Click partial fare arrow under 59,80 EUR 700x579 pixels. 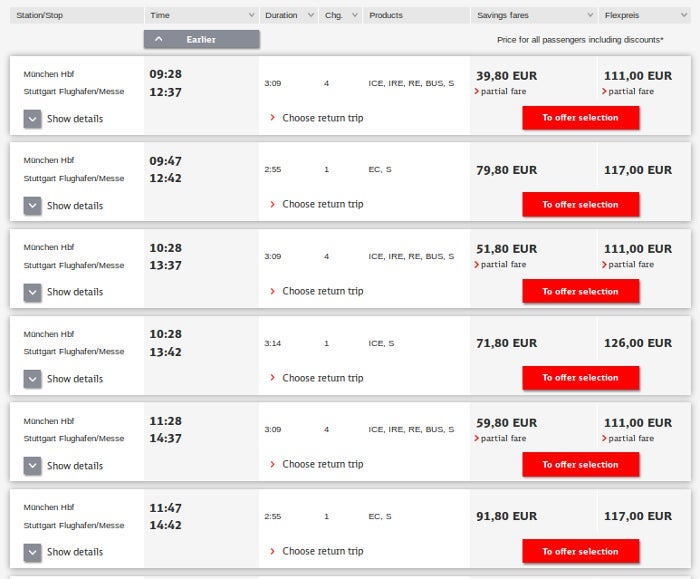477,438
